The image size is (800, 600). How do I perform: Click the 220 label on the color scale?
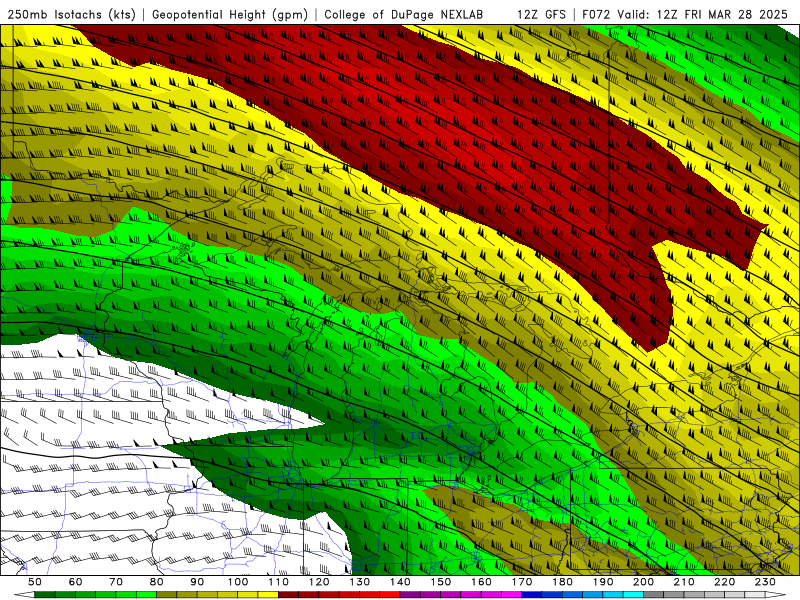coord(724,582)
